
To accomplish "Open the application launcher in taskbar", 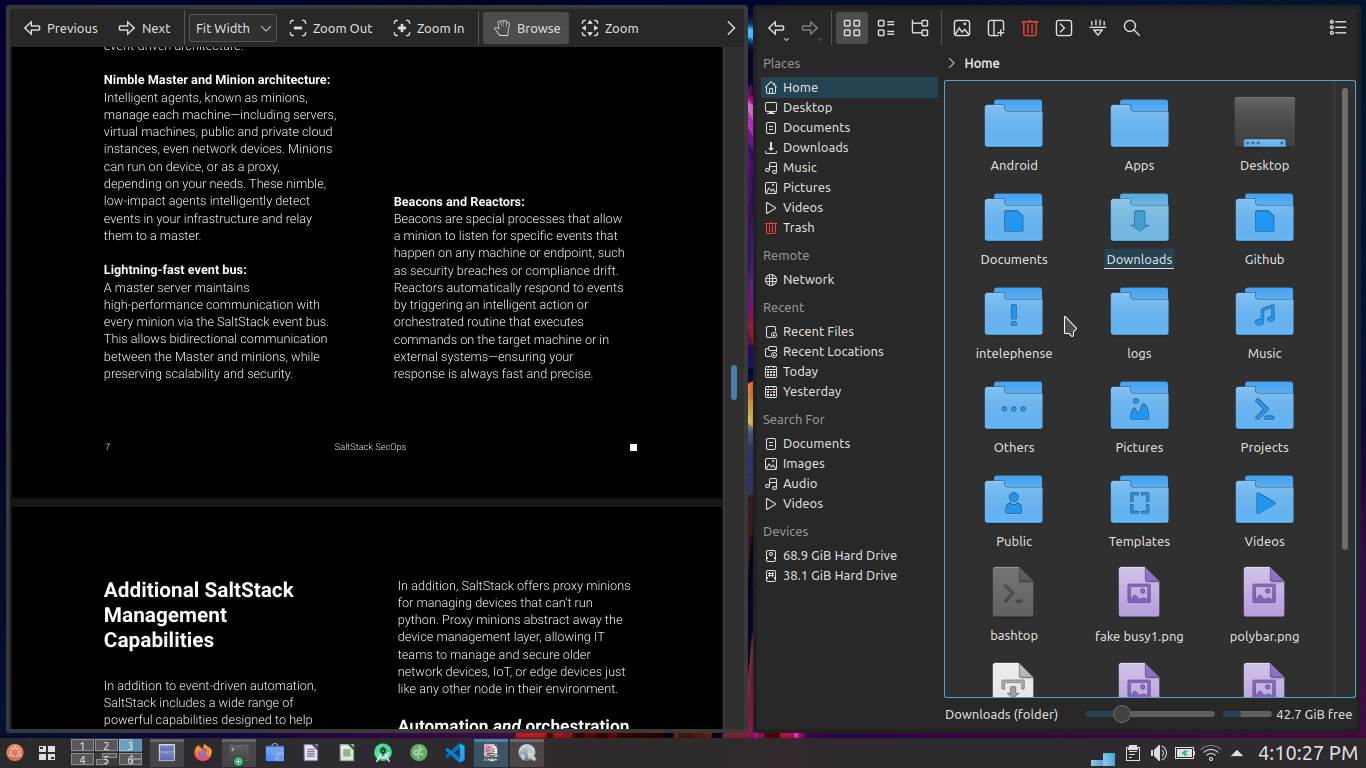I will pyautogui.click(x=14, y=753).
